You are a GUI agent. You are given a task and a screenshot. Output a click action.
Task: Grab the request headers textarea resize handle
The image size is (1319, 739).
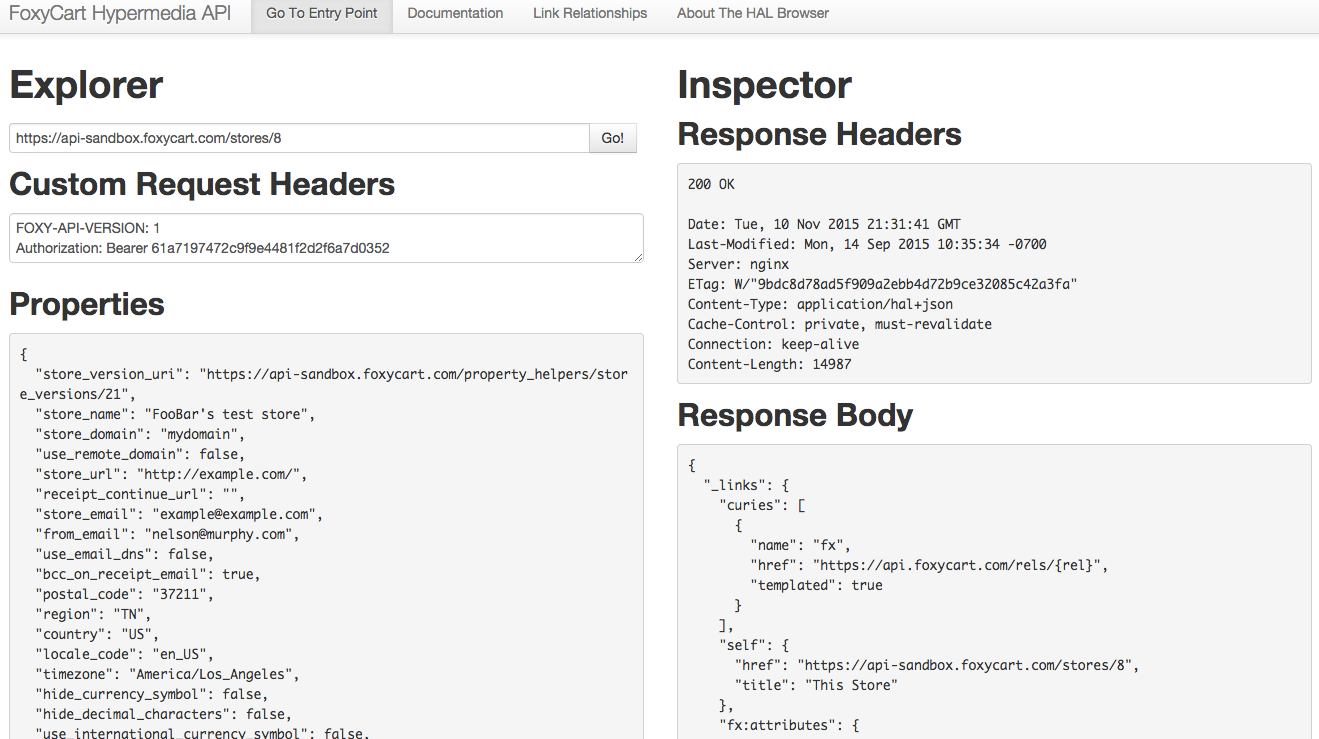click(x=638, y=257)
